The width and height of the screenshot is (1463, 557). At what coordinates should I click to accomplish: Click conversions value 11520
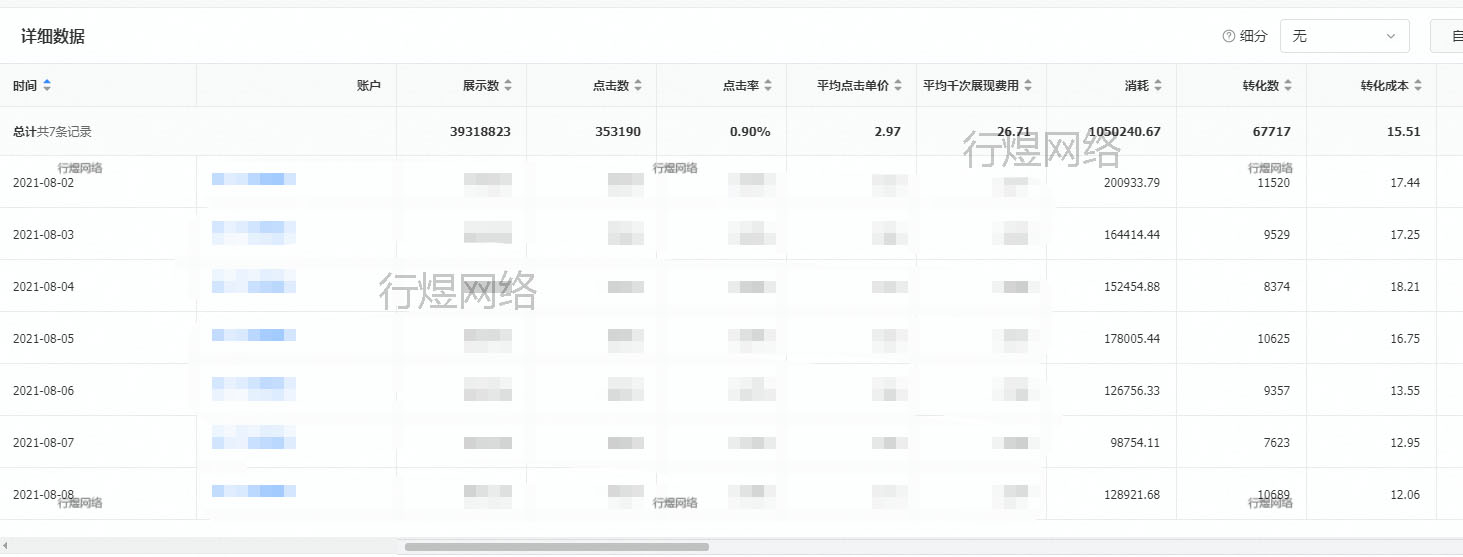click(x=1273, y=183)
